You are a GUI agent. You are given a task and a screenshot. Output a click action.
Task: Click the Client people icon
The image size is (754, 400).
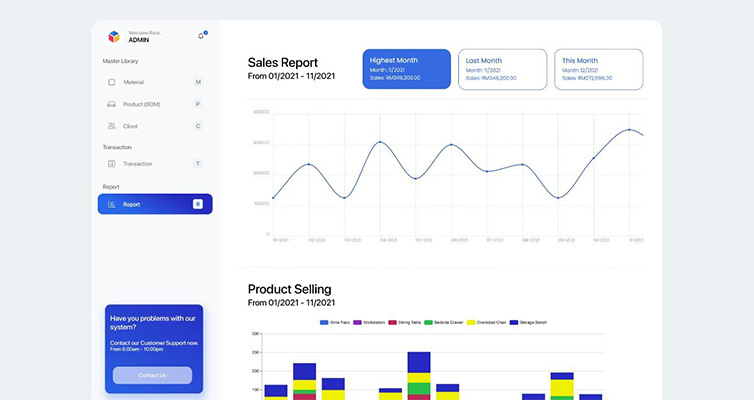point(112,126)
